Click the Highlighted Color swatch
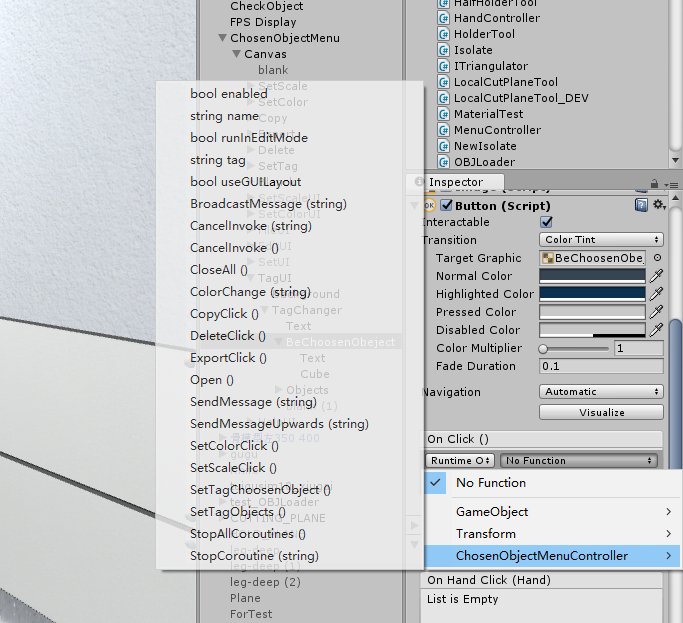 coord(592,294)
